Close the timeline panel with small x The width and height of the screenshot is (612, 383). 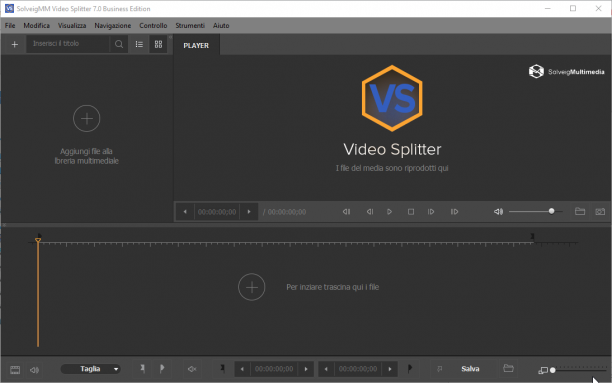click(4, 225)
